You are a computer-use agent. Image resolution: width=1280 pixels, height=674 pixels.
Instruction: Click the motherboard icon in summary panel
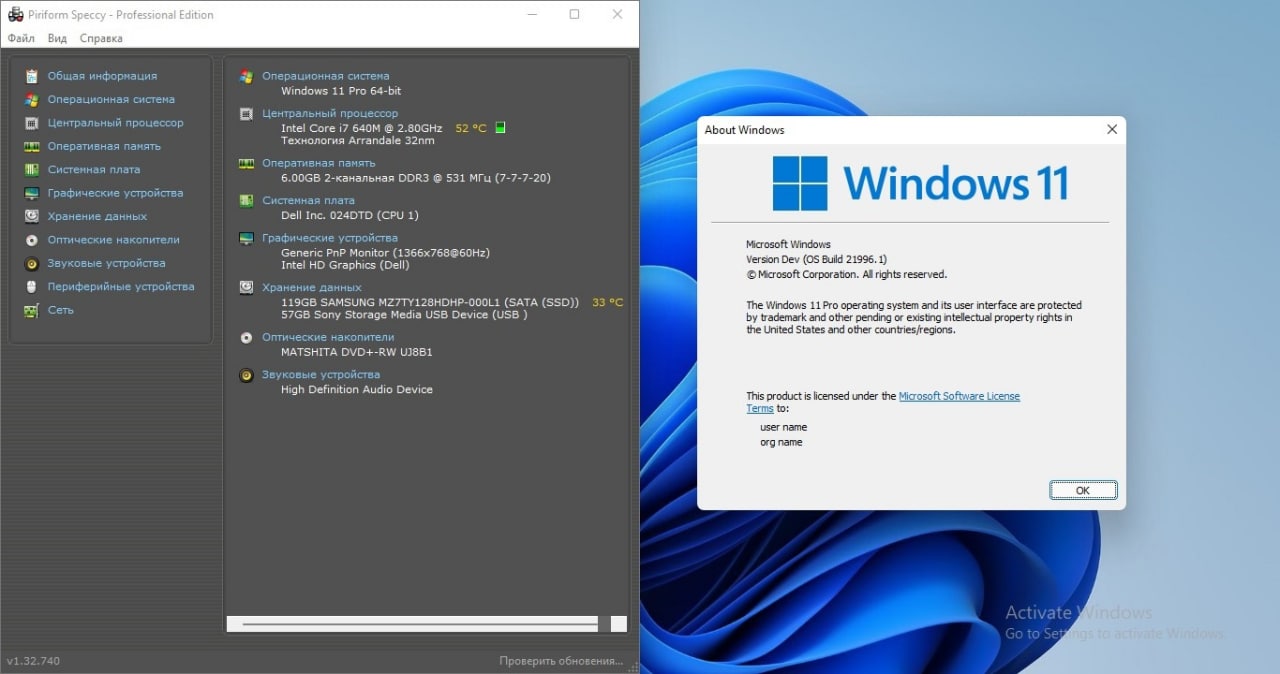pyautogui.click(x=246, y=200)
